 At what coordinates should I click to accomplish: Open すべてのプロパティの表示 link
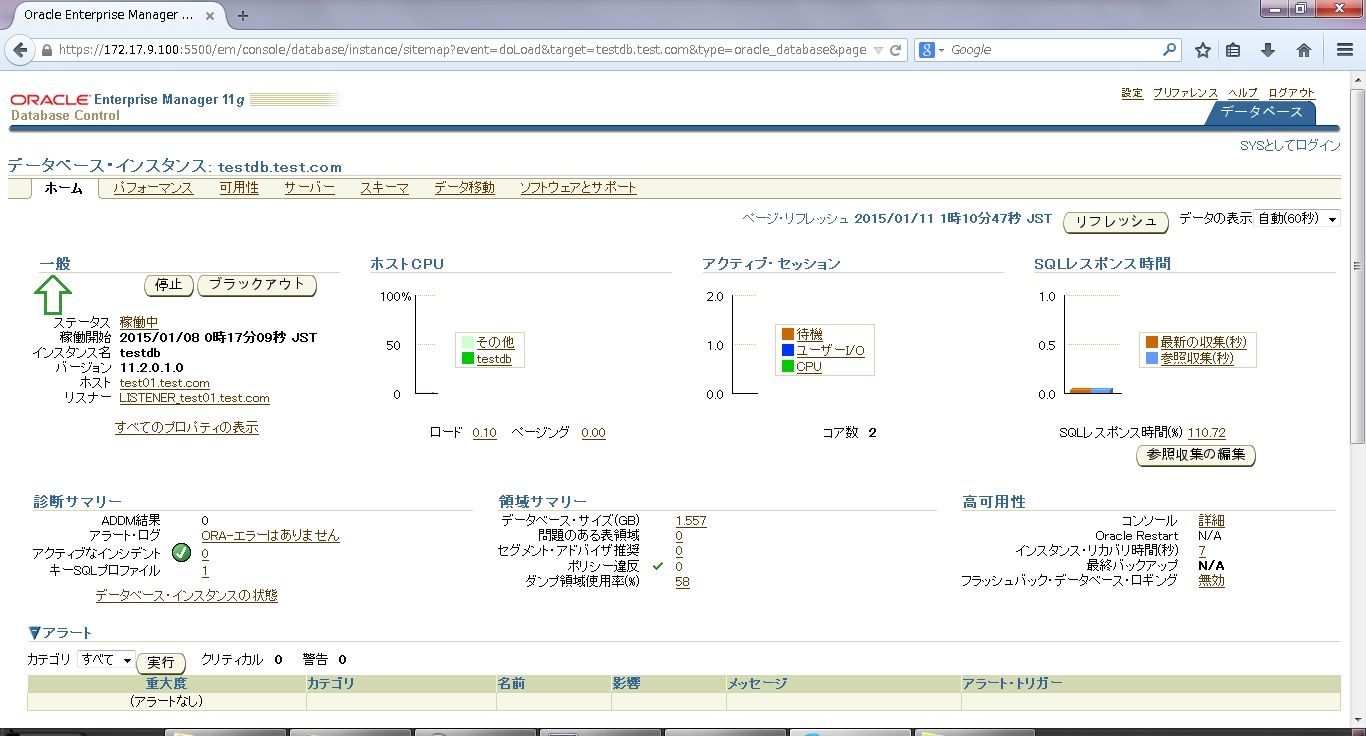[186, 427]
